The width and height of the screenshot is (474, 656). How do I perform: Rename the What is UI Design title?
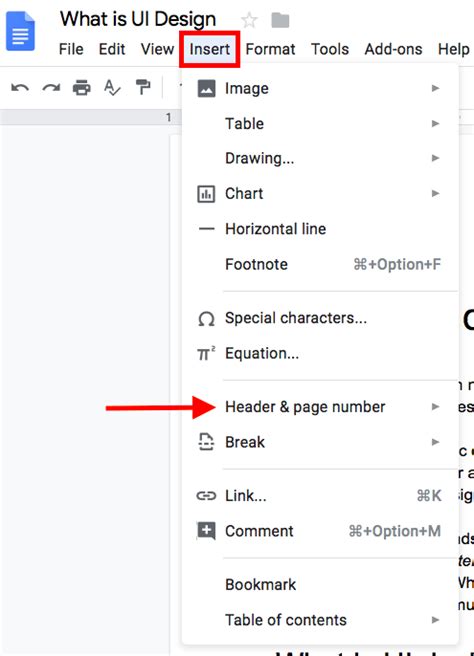tap(138, 19)
